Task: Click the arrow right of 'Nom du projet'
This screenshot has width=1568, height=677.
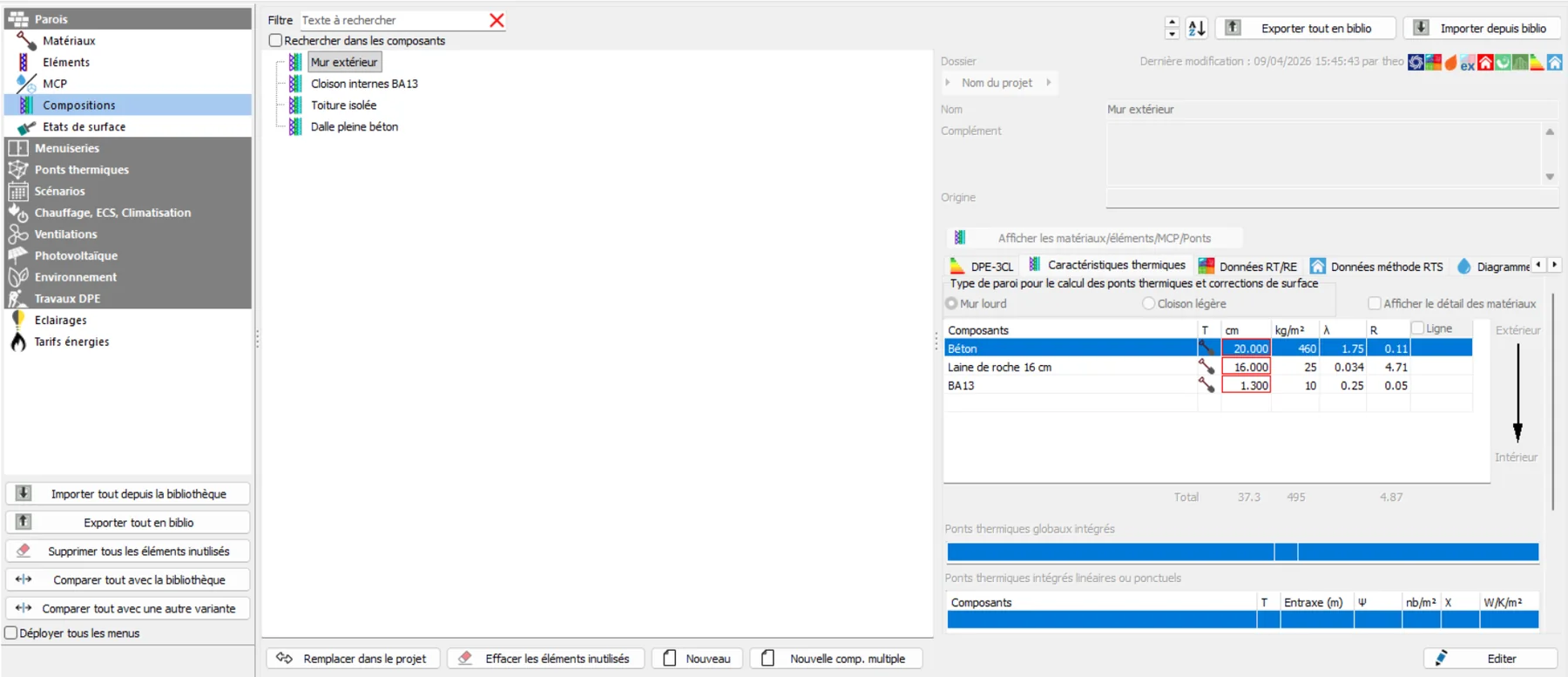Action: 1049,83
